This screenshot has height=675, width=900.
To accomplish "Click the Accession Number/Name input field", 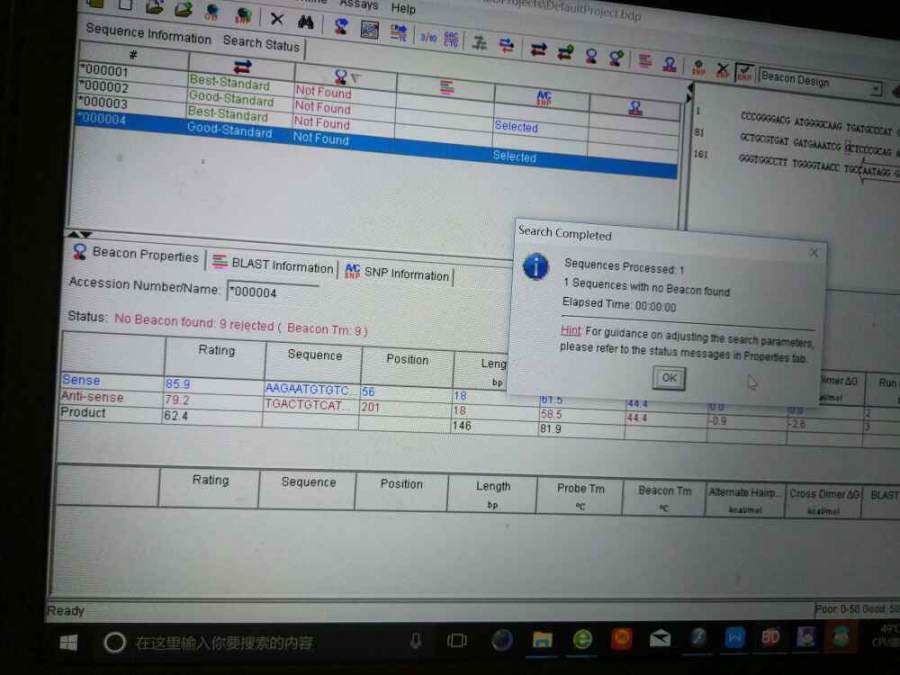I will [x=273, y=292].
